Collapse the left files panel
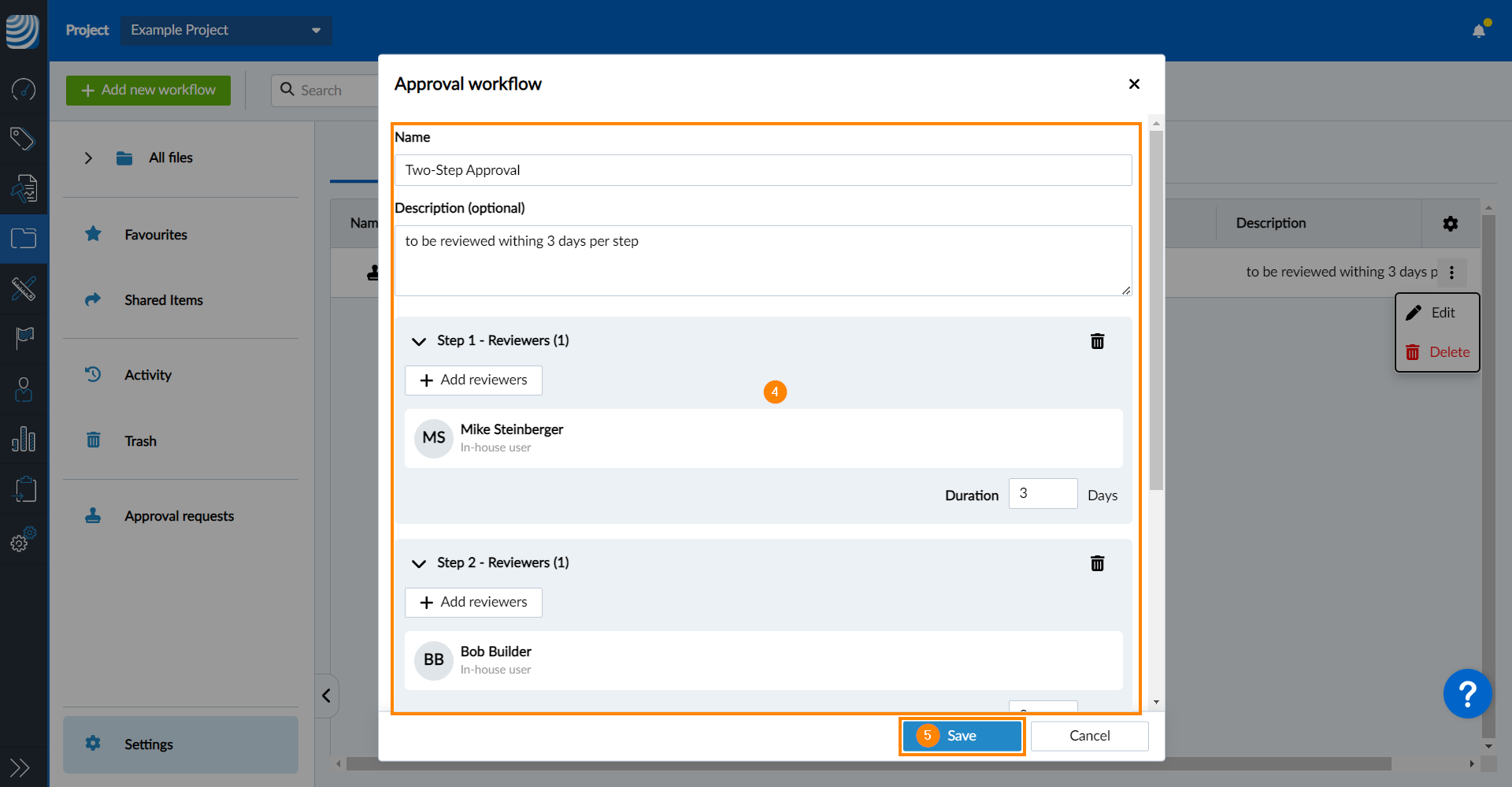Viewport: 1512px width, 787px height. click(x=326, y=696)
